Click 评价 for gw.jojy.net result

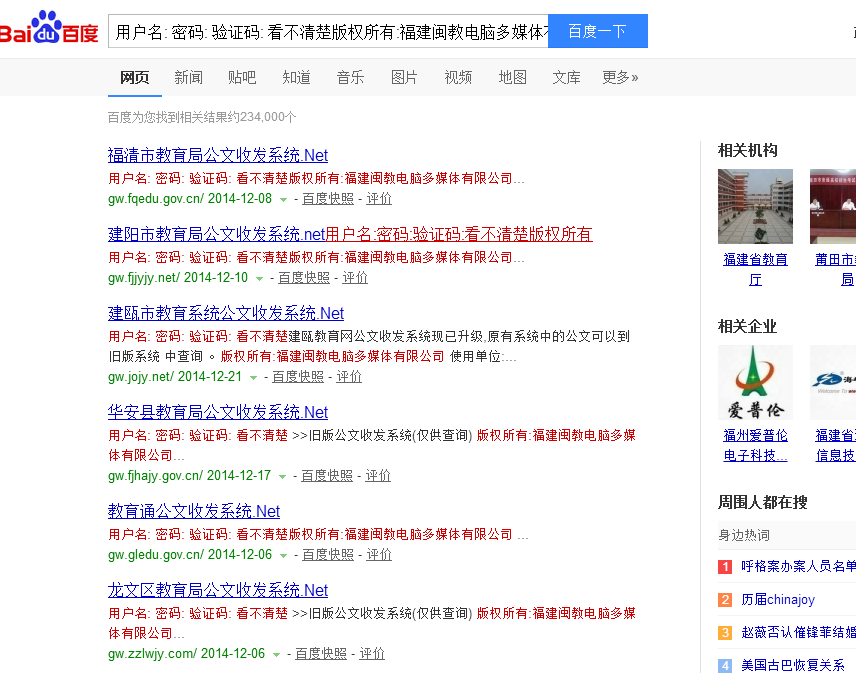pos(349,377)
